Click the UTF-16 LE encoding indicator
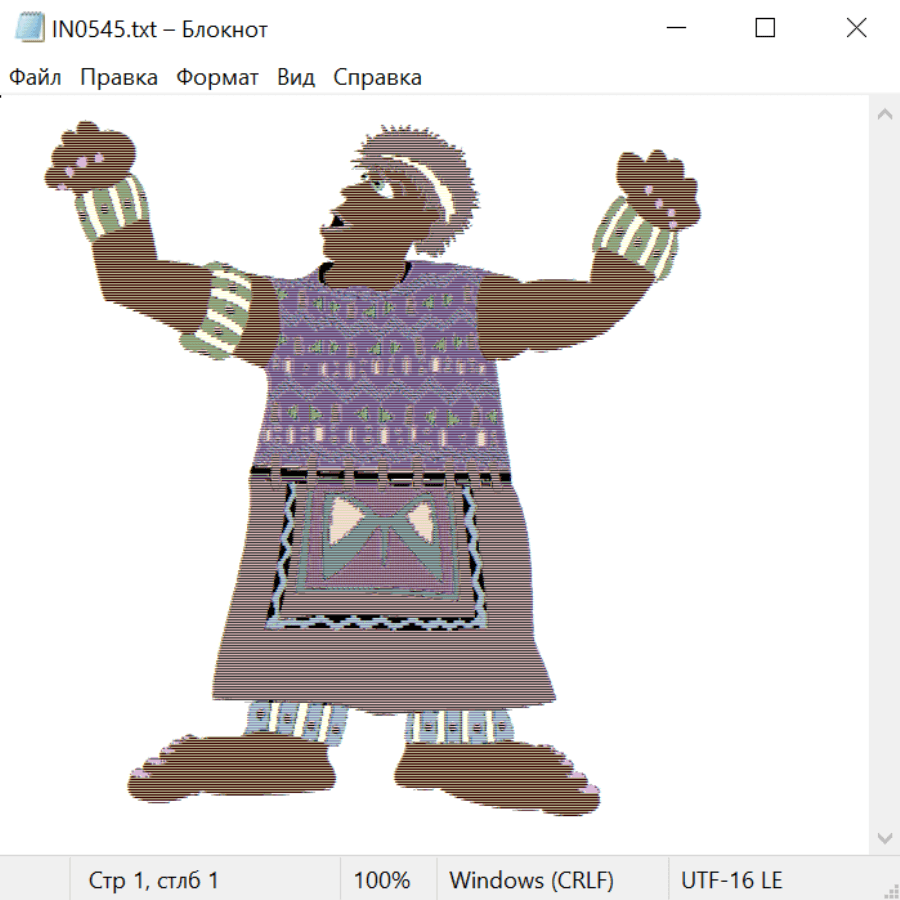900x900 pixels. (x=731, y=881)
